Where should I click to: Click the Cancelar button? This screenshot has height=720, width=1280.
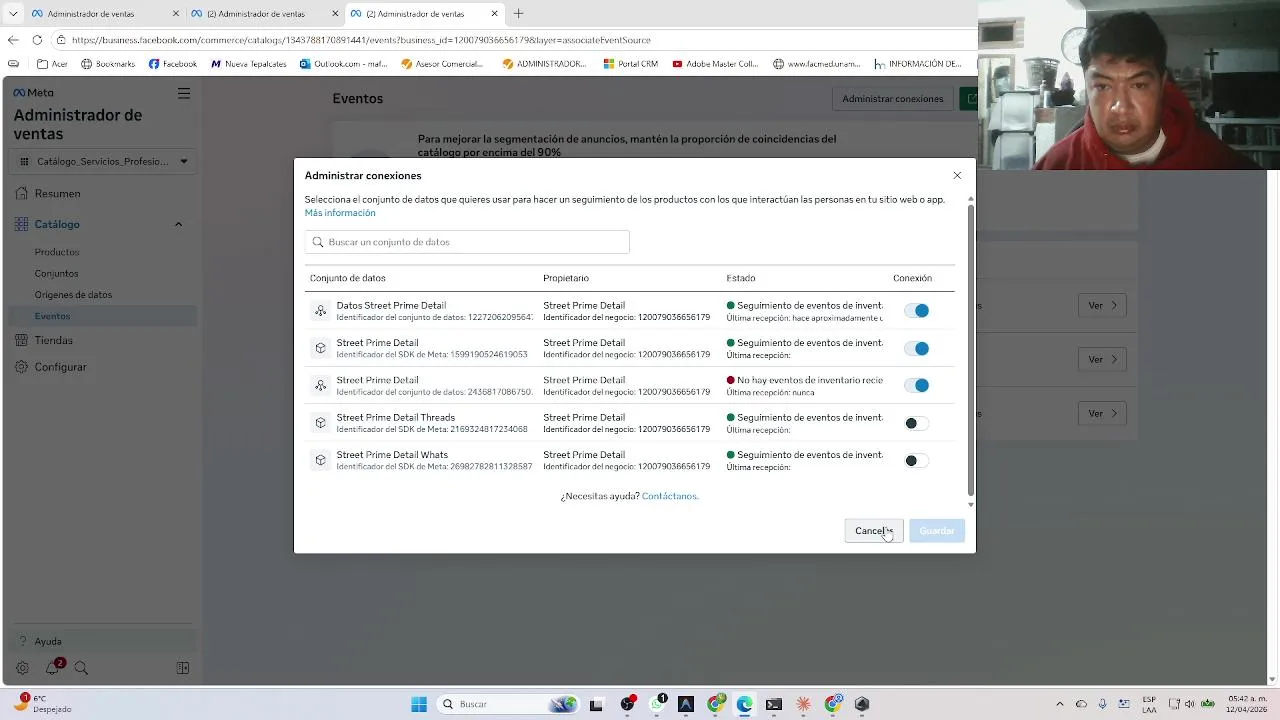pos(873,531)
